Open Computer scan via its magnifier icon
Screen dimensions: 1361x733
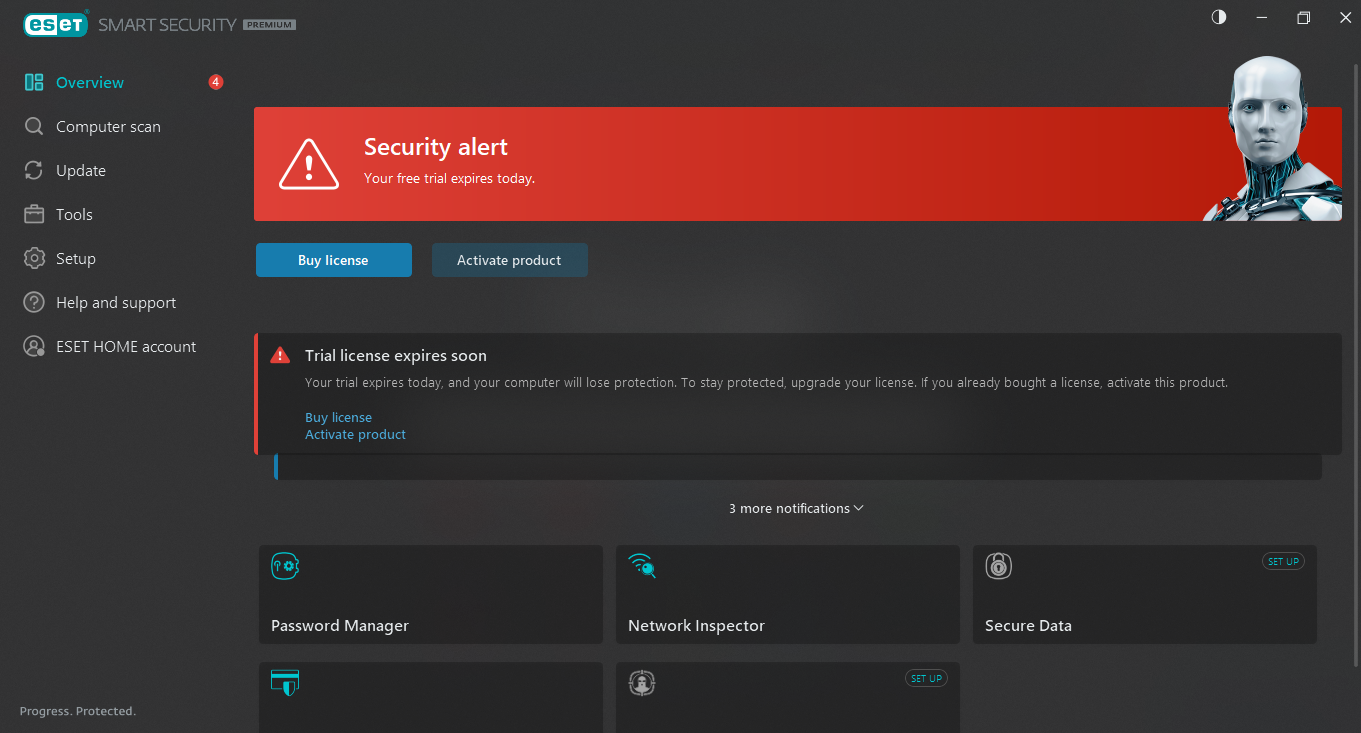click(x=34, y=127)
